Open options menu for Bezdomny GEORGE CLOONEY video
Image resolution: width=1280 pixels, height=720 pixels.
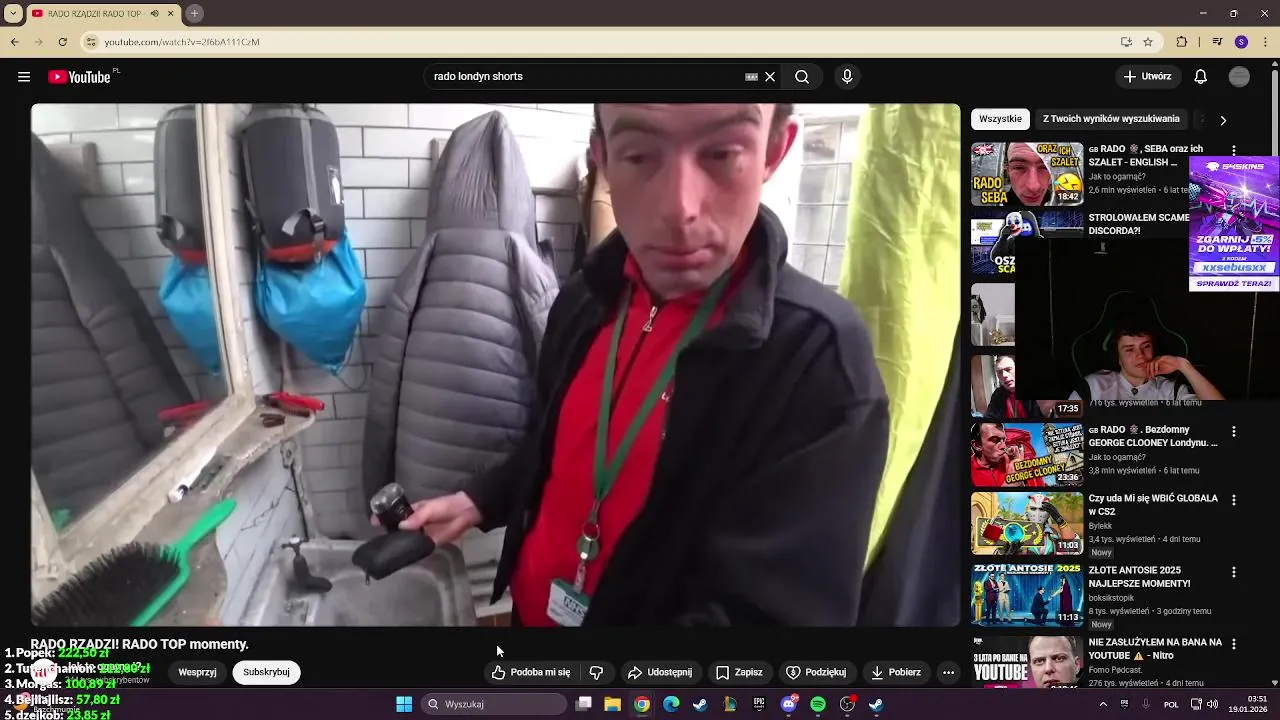click(x=1233, y=431)
